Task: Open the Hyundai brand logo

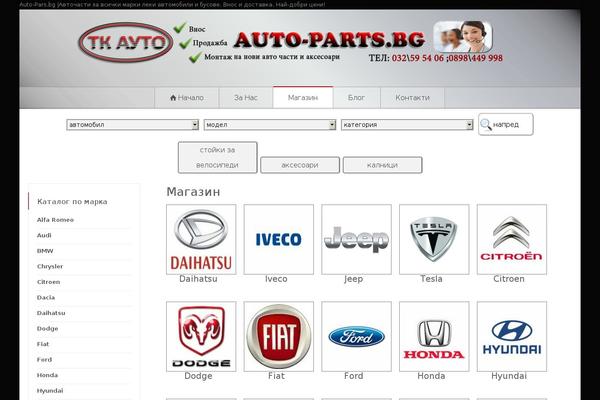Action: pyautogui.click(x=512, y=336)
